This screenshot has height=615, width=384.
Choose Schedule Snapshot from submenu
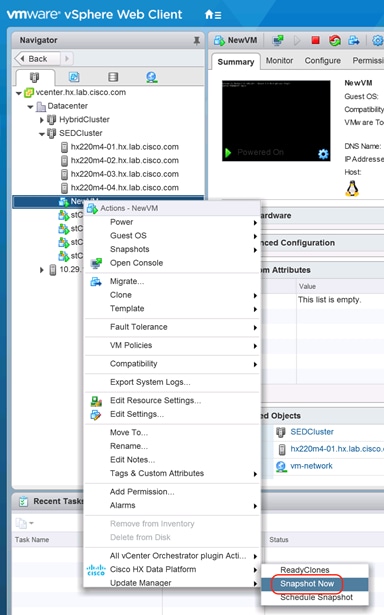pos(316,598)
